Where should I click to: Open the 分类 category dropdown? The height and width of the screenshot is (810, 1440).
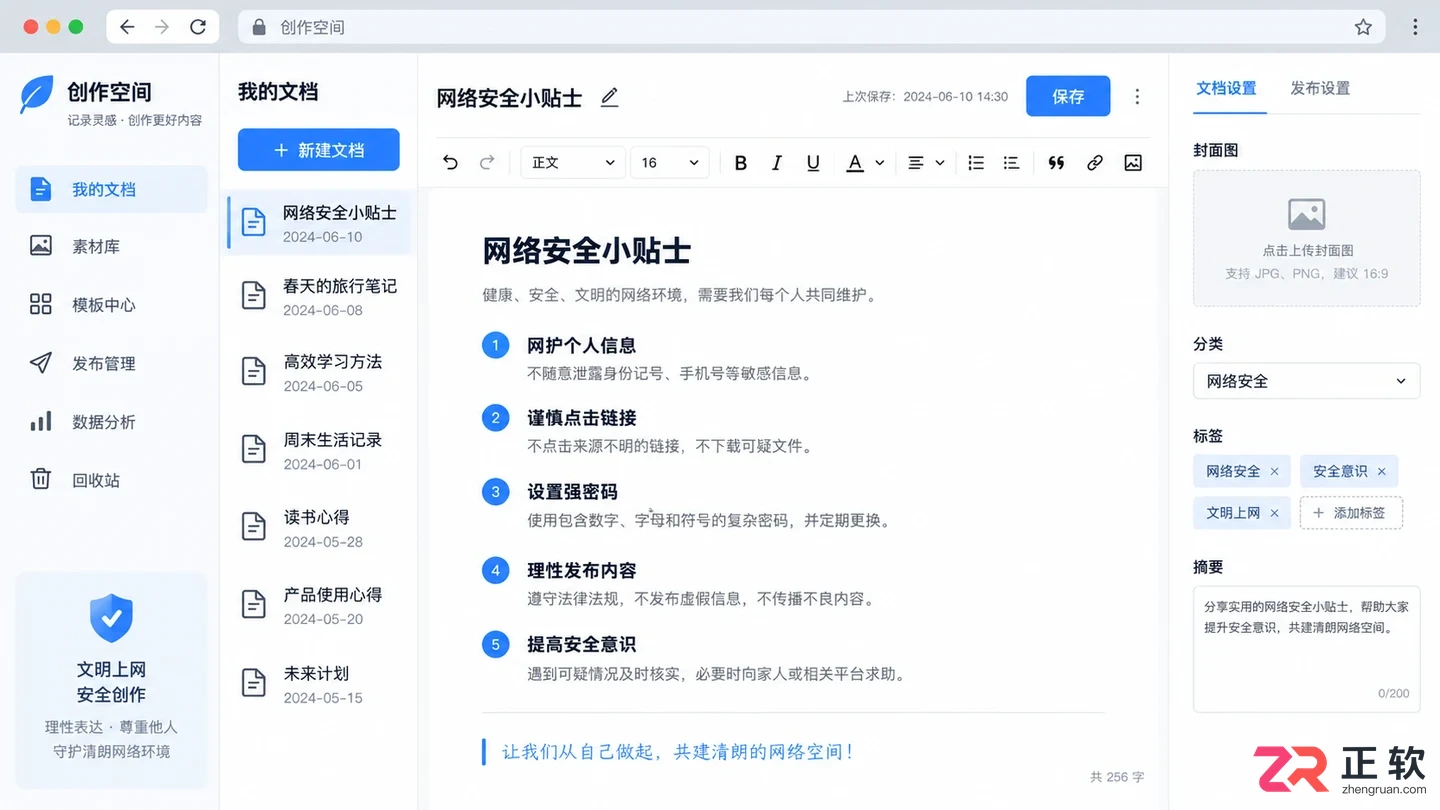(x=1307, y=381)
